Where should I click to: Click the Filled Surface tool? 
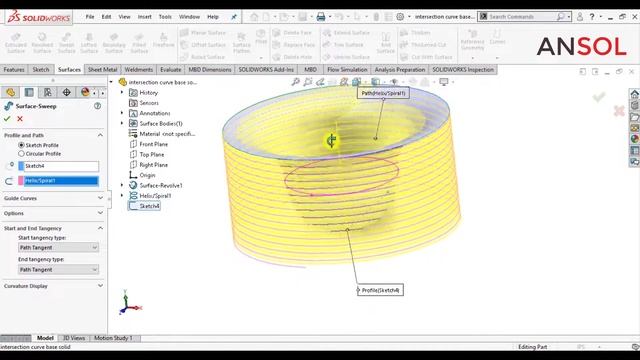[x=139, y=42]
